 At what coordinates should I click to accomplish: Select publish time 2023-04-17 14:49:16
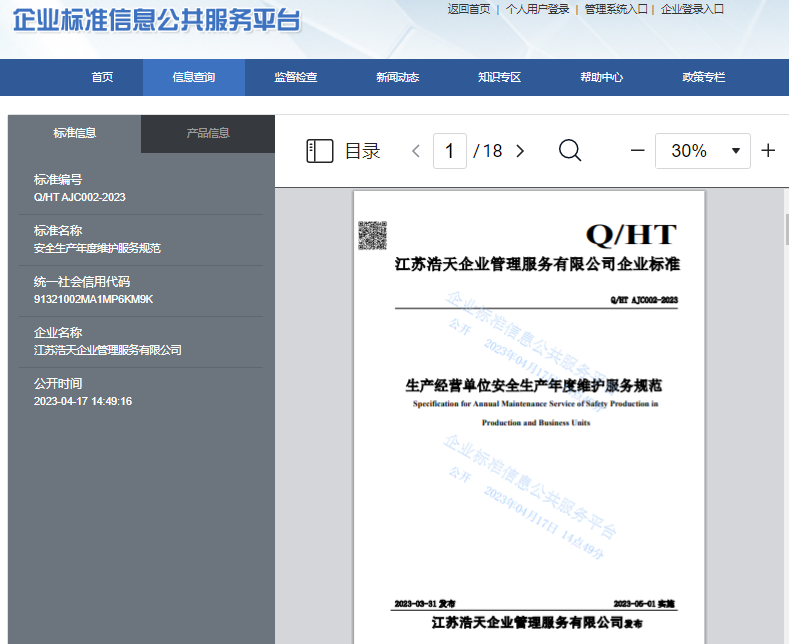[83, 401]
